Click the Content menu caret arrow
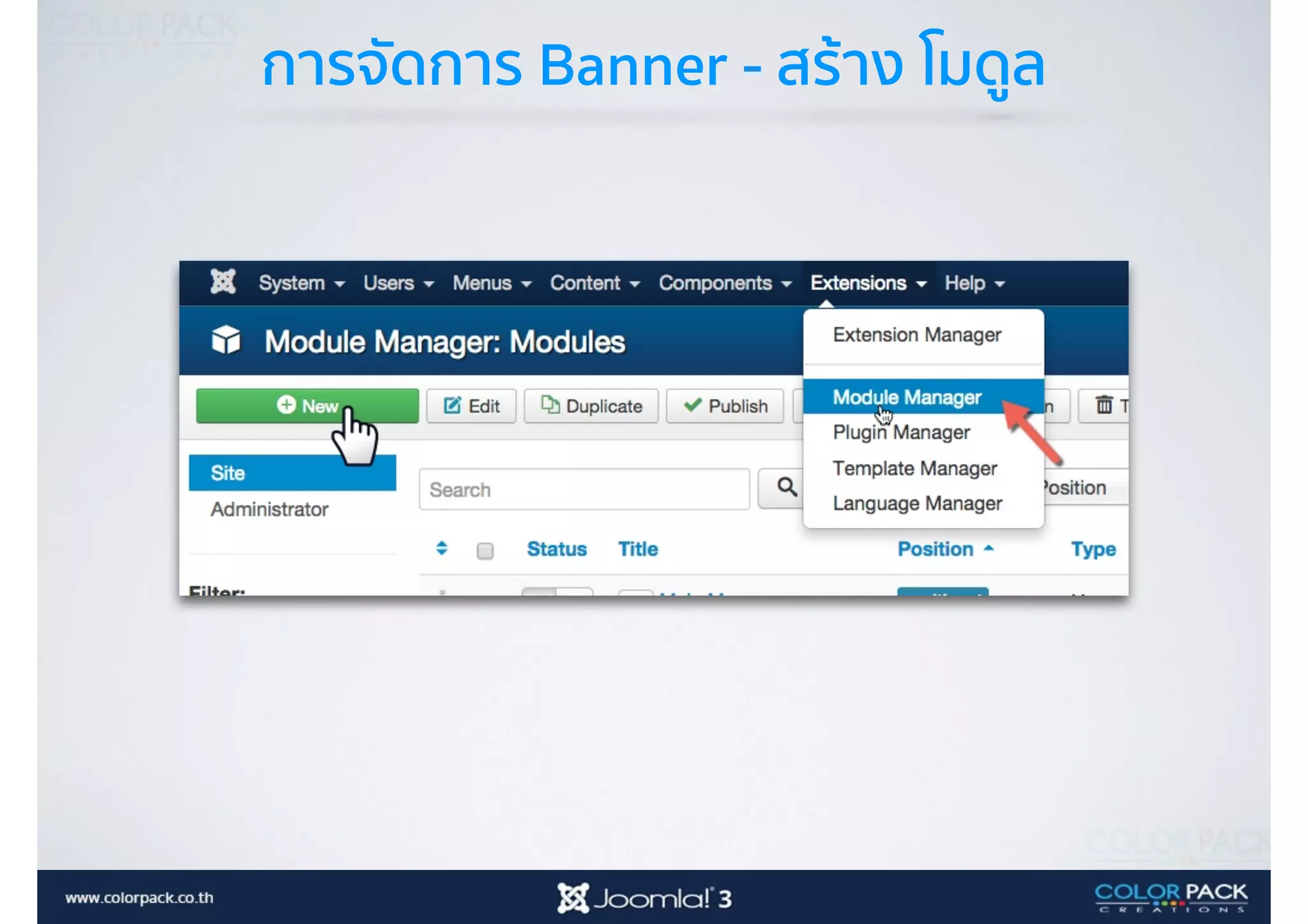 tap(634, 284)
